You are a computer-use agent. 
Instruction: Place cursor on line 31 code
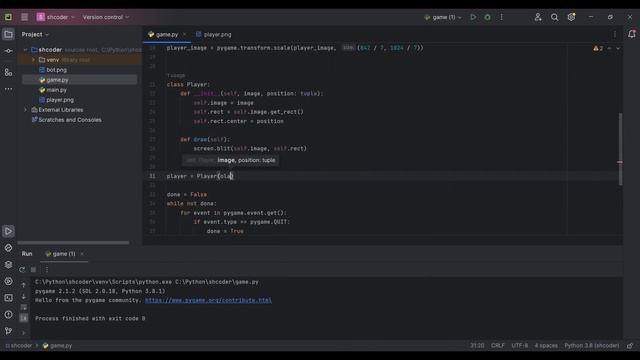coord(200,176)
